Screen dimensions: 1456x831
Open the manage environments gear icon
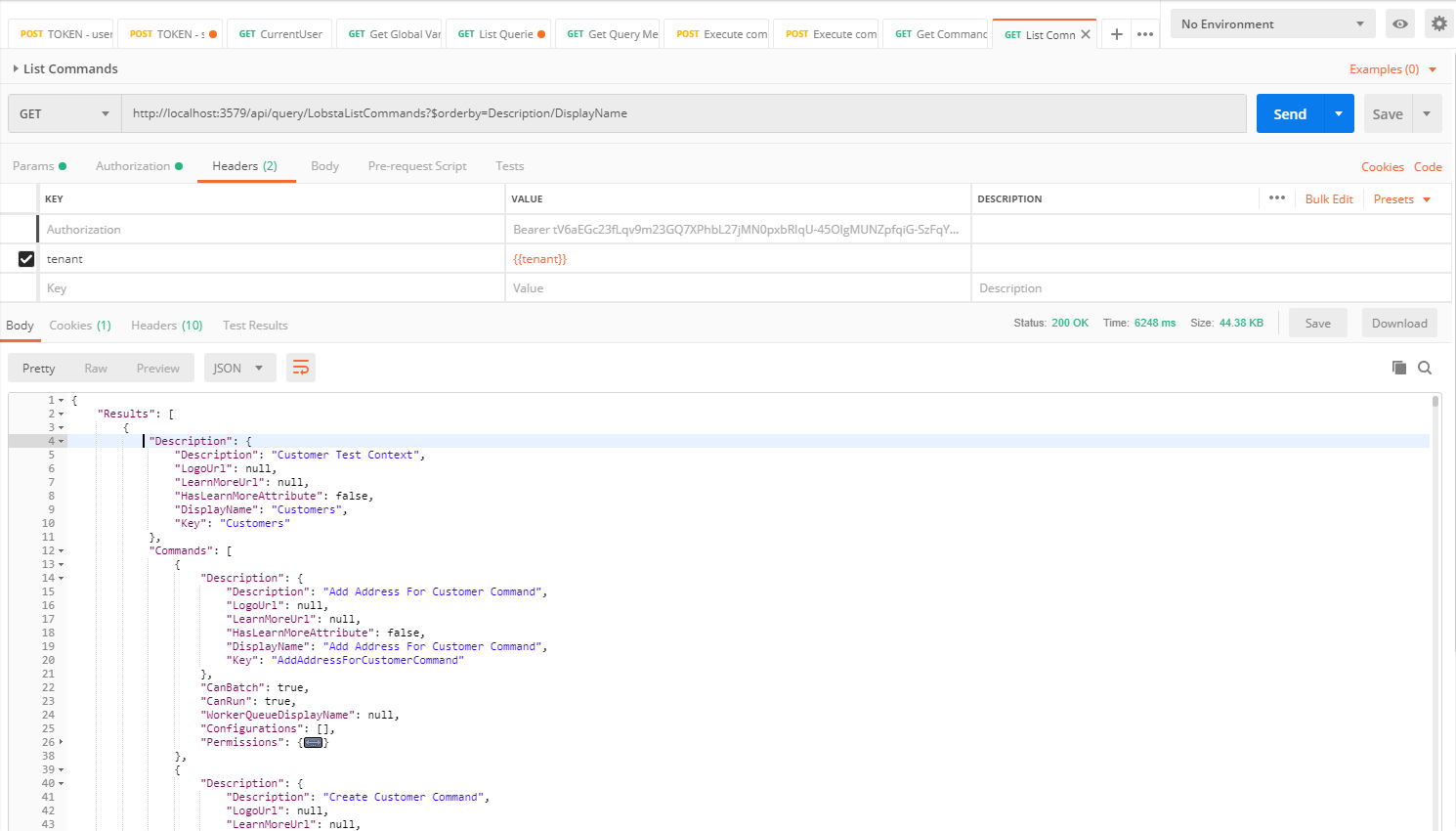(1438, 23)
